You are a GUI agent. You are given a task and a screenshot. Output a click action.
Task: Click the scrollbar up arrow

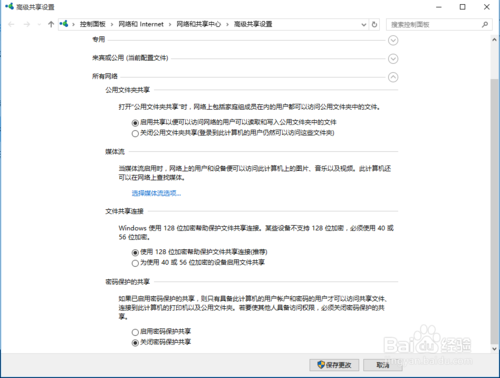(494, 39)
